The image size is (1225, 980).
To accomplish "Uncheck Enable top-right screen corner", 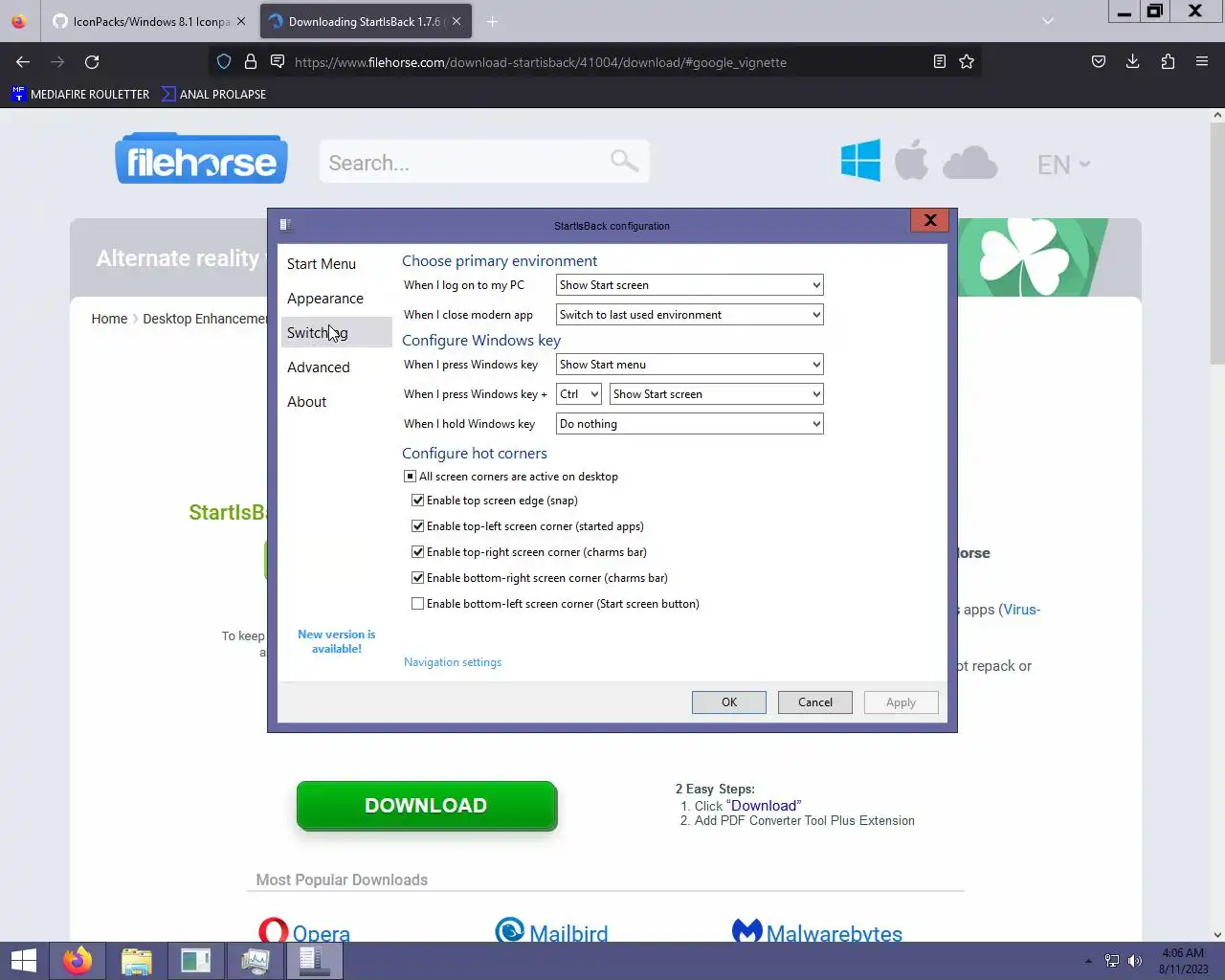I will pos(417,552).
